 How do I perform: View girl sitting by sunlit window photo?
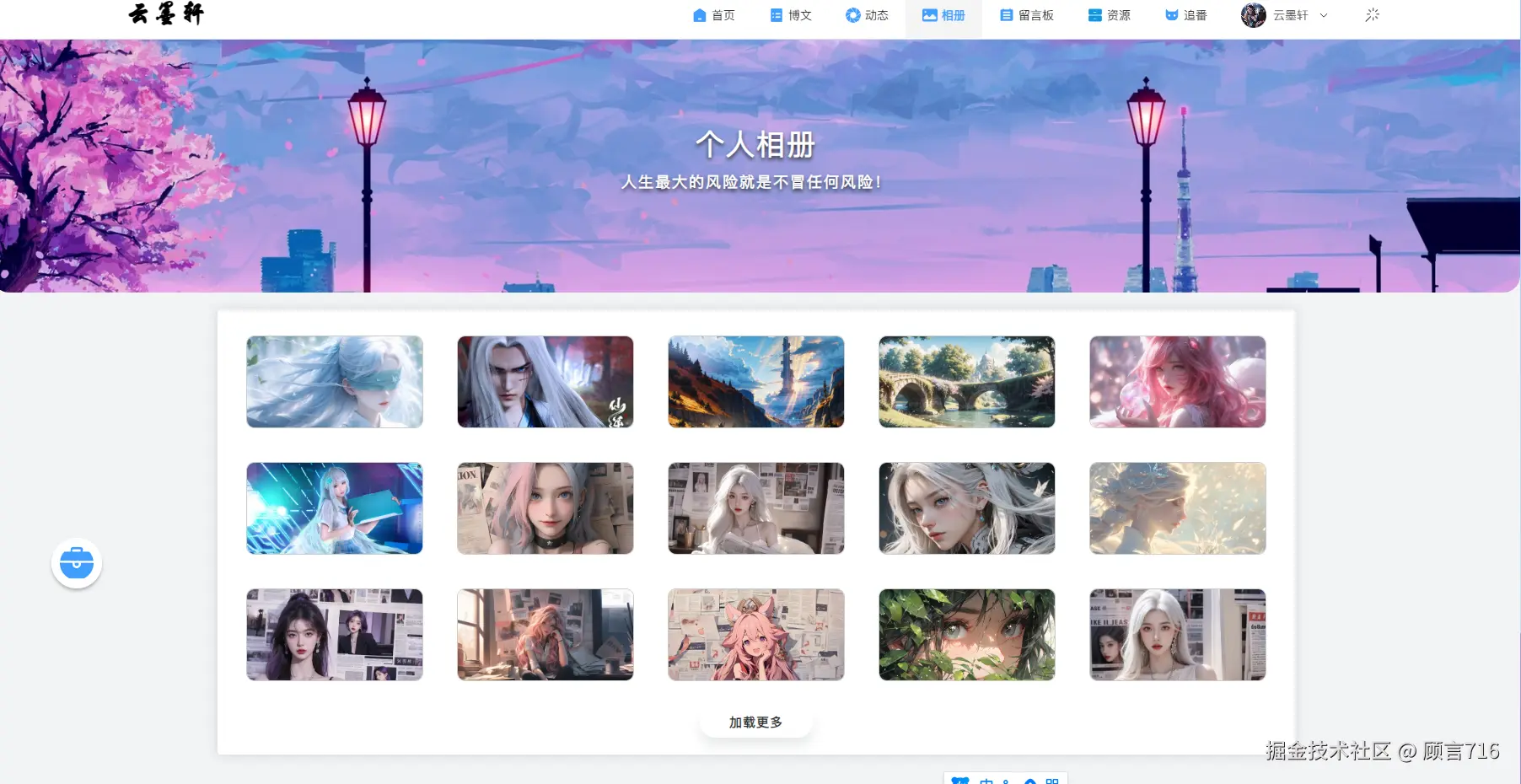[x=546, y=635]
